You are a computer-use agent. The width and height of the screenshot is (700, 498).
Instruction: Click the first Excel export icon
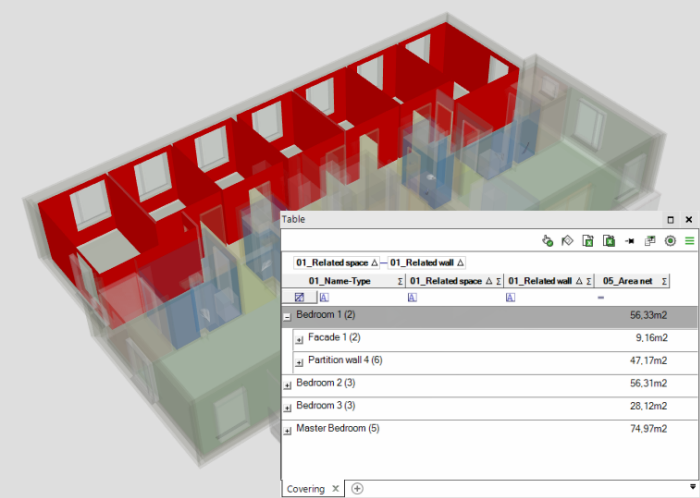click(x=588, y=241)
